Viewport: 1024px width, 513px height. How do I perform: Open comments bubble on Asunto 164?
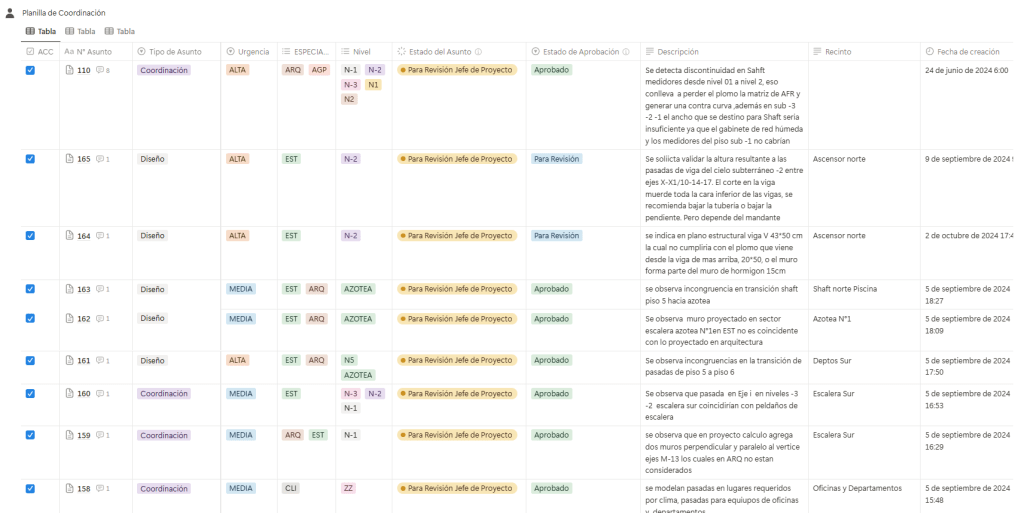[x=100, y=236]
